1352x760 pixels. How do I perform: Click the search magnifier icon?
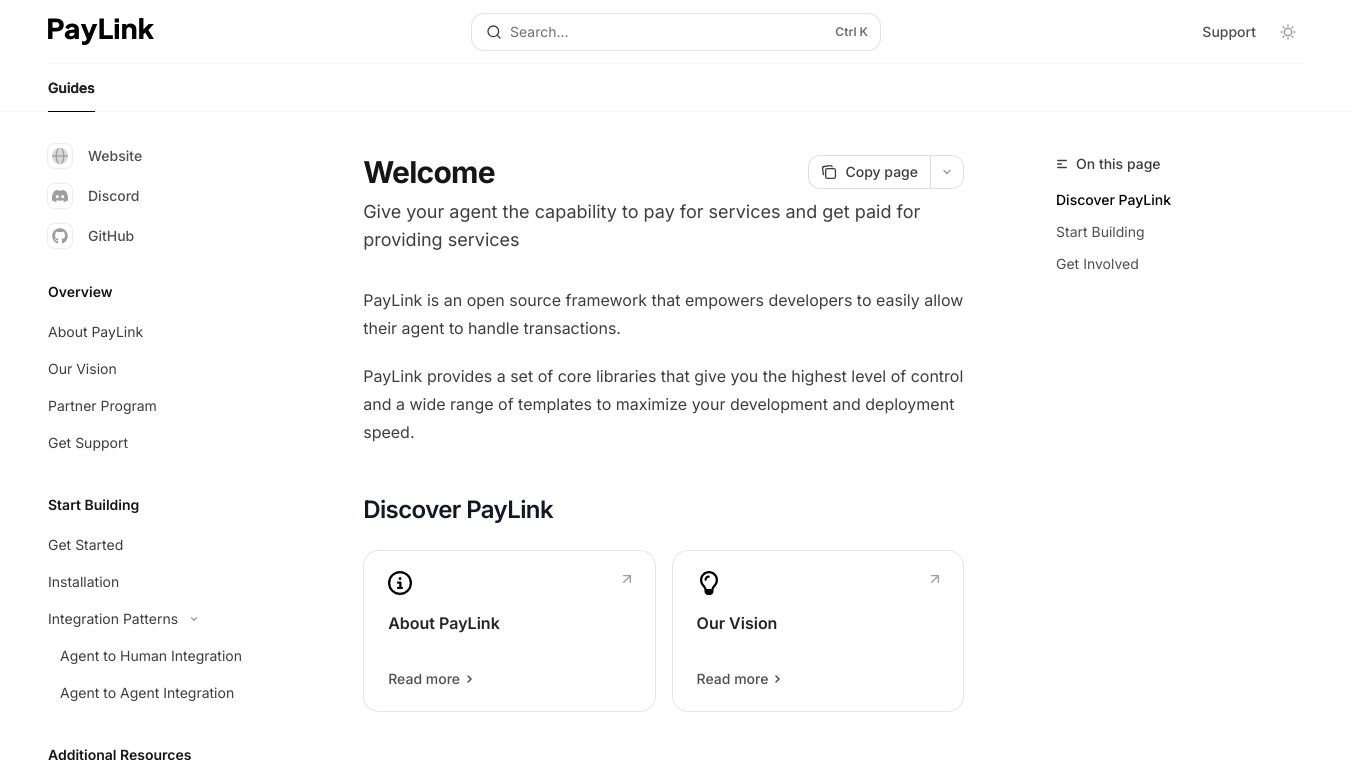(494, 32)
